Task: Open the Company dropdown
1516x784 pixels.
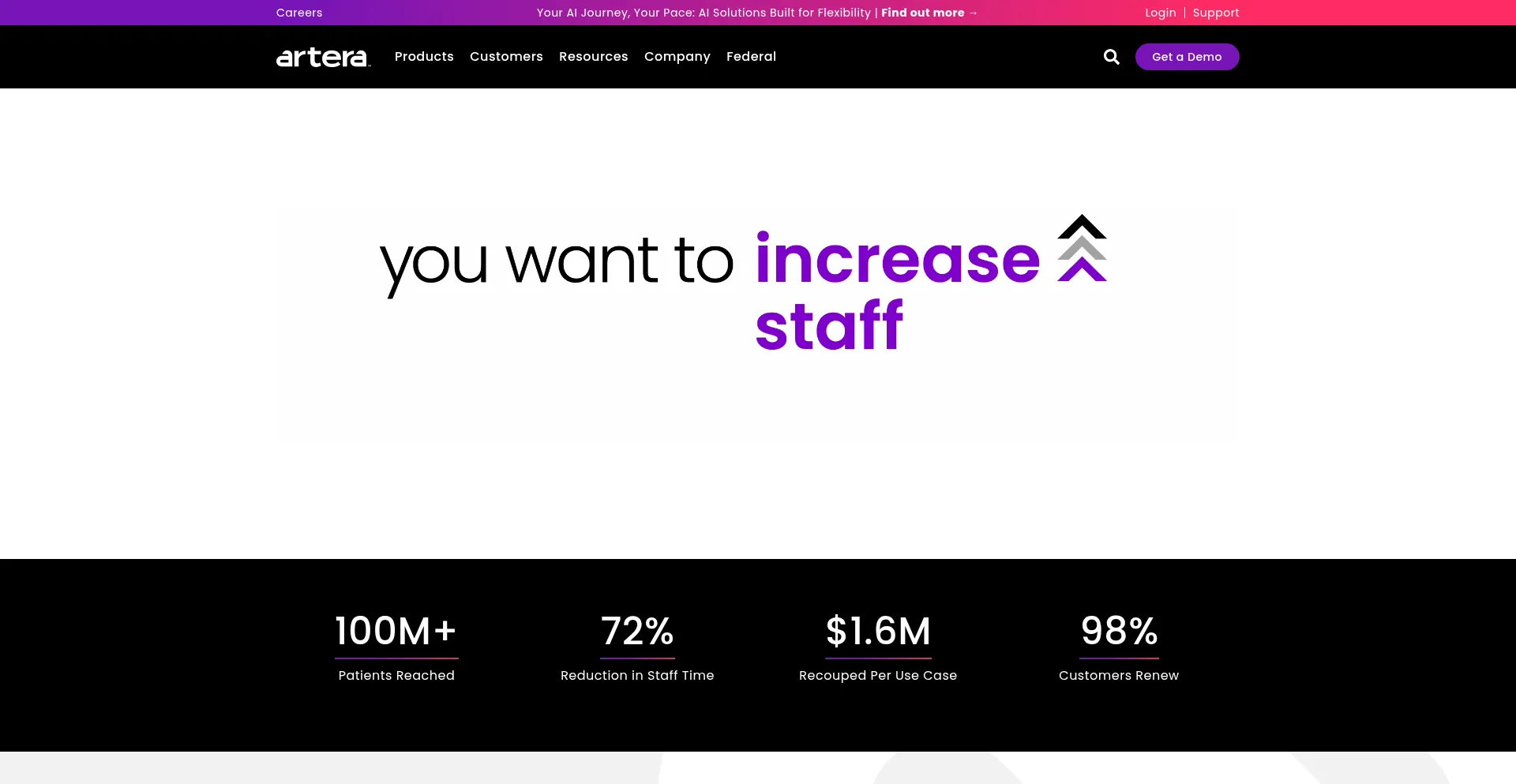Action: pos(677,57)
